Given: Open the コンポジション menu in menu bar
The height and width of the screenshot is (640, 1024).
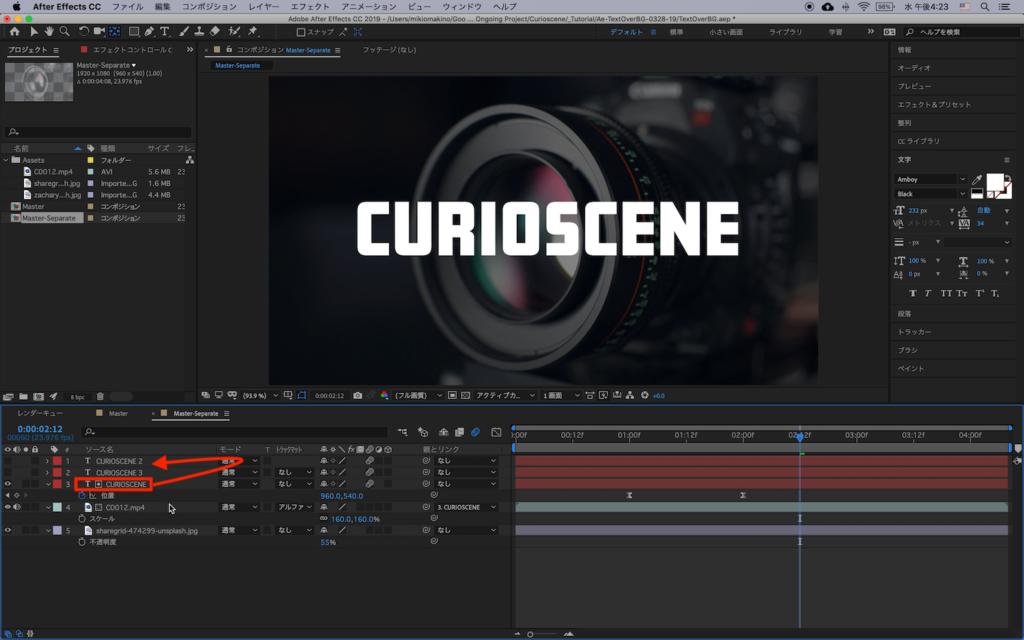Looking at the screenshot, I should [209, 6].
